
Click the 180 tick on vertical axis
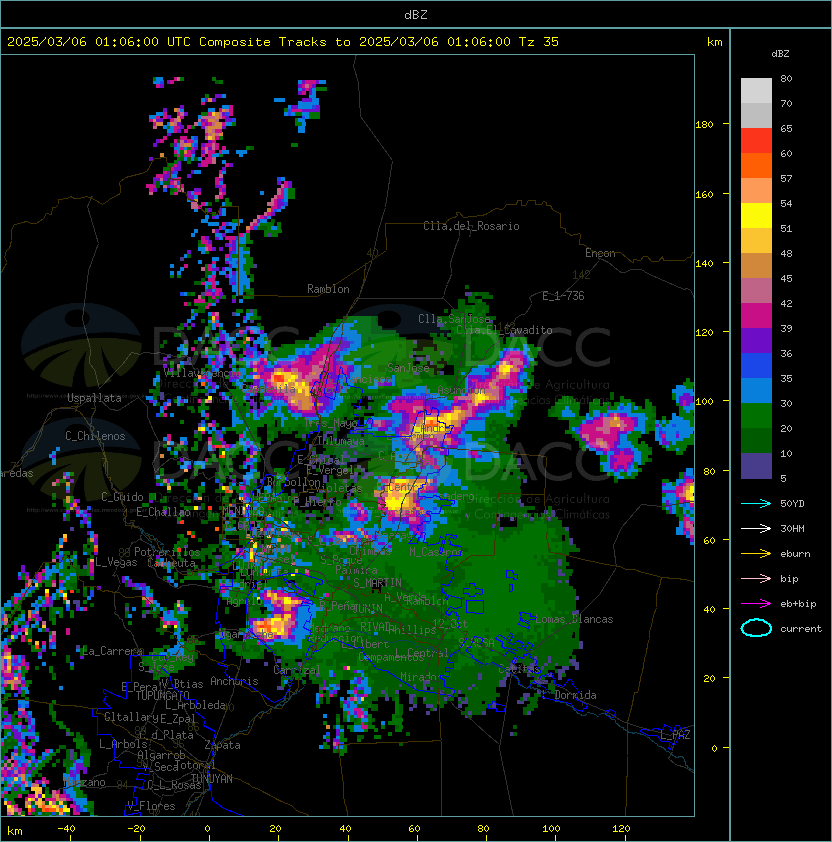click(x=704, y=125)
